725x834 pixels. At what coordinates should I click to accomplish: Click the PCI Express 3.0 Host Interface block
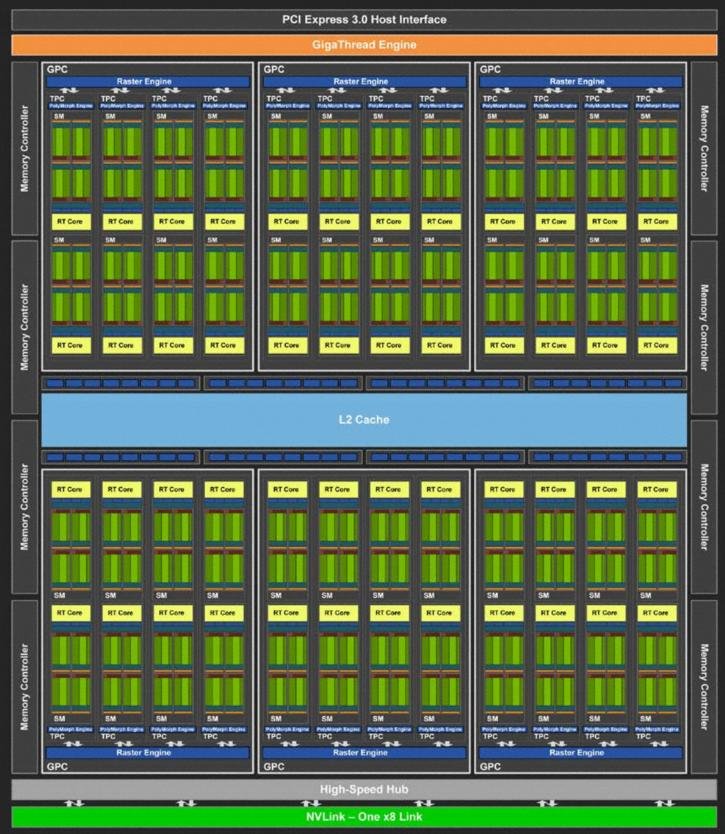[x=364, y=20]
